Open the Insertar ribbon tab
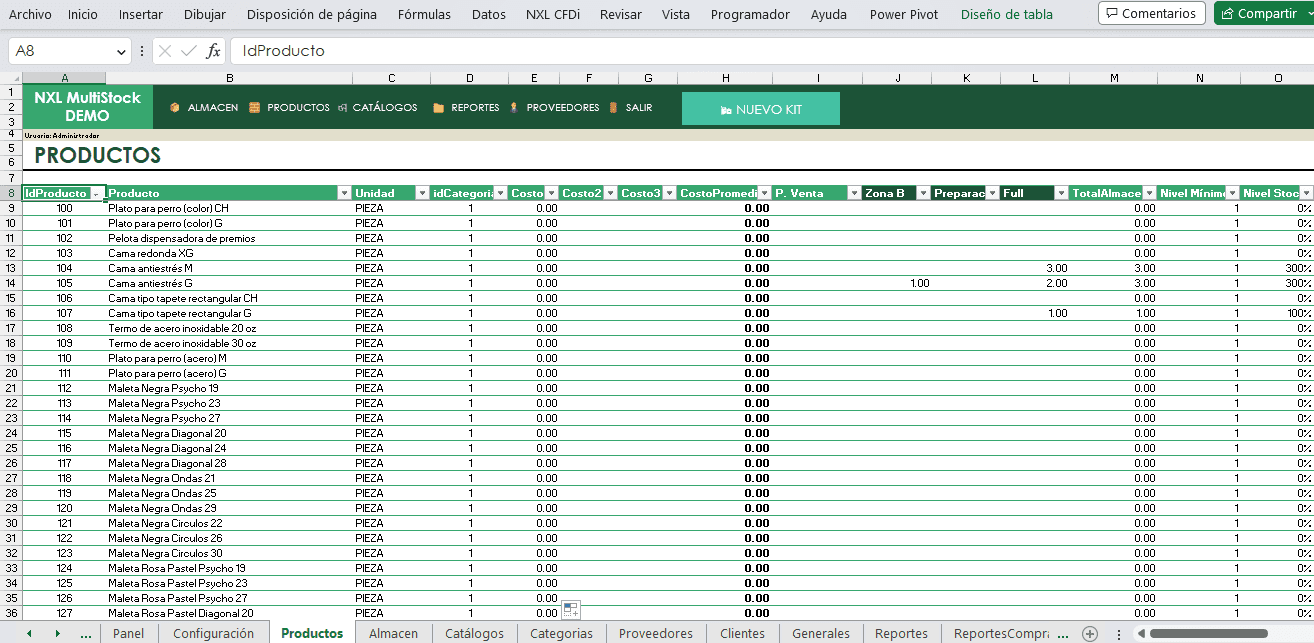The image size is (1314, 643). coord(141,14)
